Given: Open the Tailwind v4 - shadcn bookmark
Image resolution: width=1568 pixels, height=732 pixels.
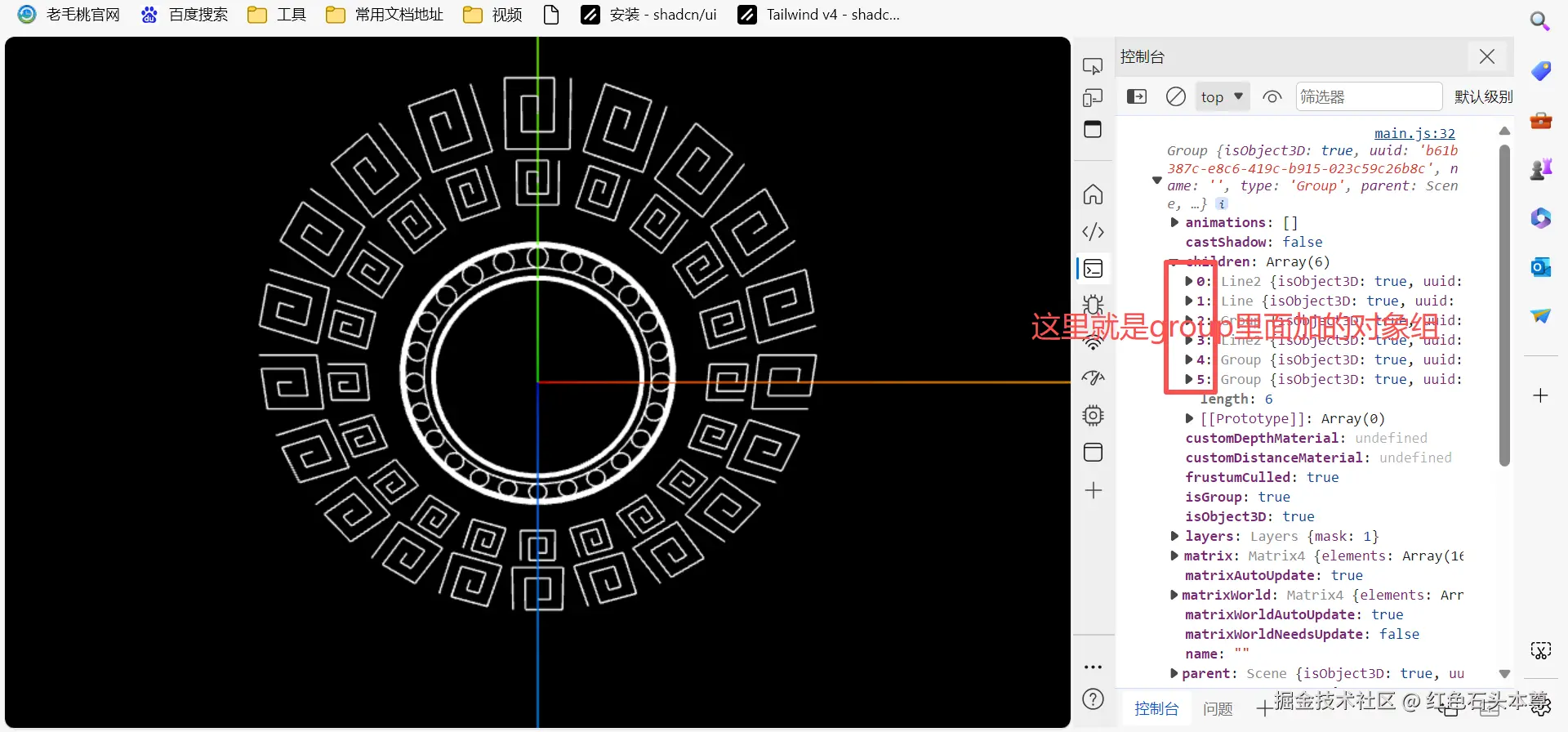Looking at the screenshot, I should [818, 15].
